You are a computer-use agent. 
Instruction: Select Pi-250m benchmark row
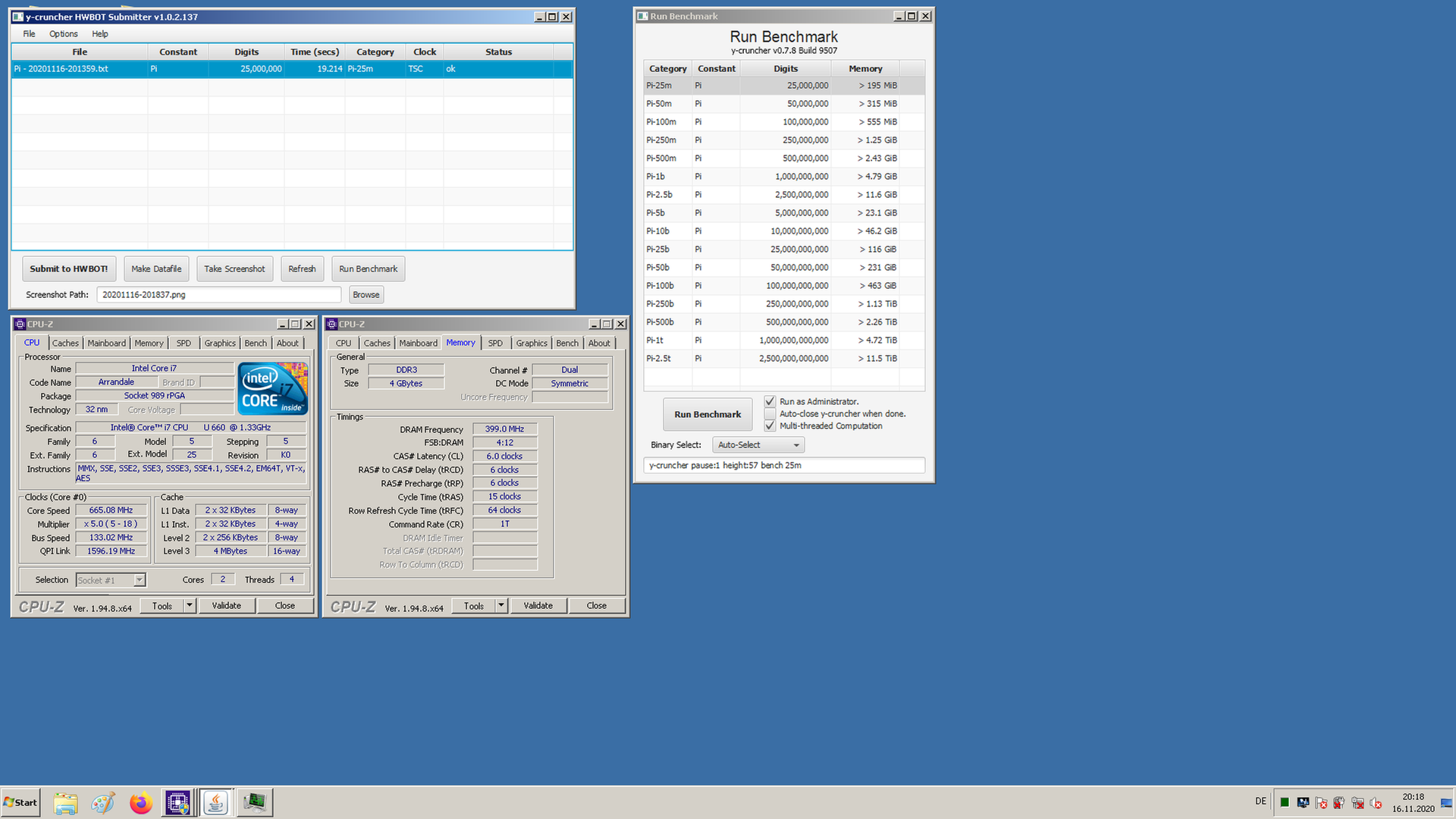[x=784, y=140]
